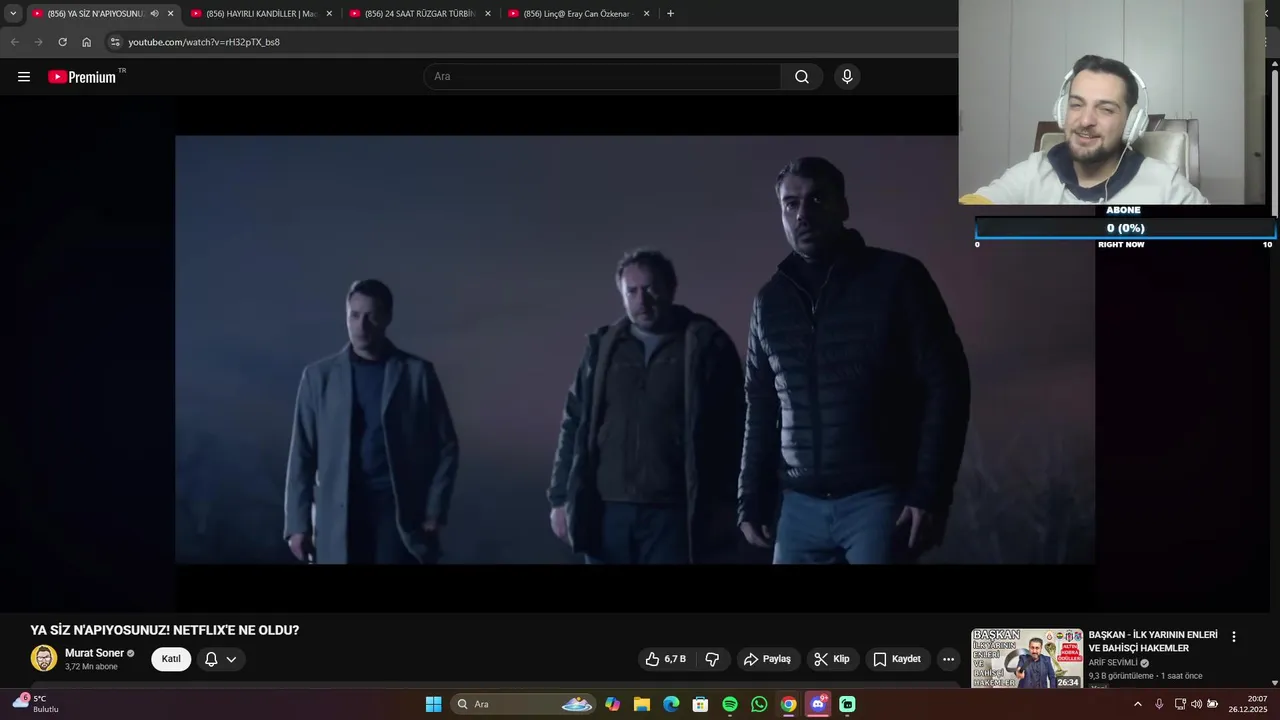
Task: Open network settings tray icon
Action: pos(1180,704)
